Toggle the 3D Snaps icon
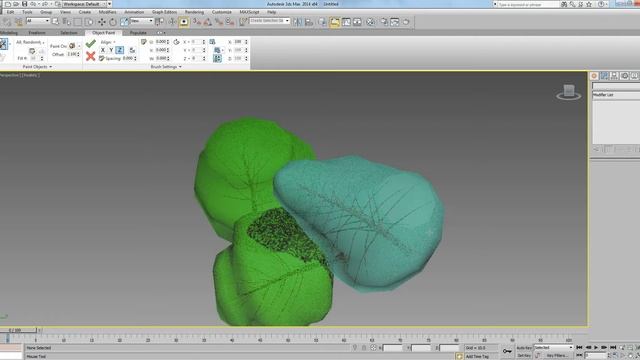The image size is (640, 360). pyautogui.click(x=196, y=22)
